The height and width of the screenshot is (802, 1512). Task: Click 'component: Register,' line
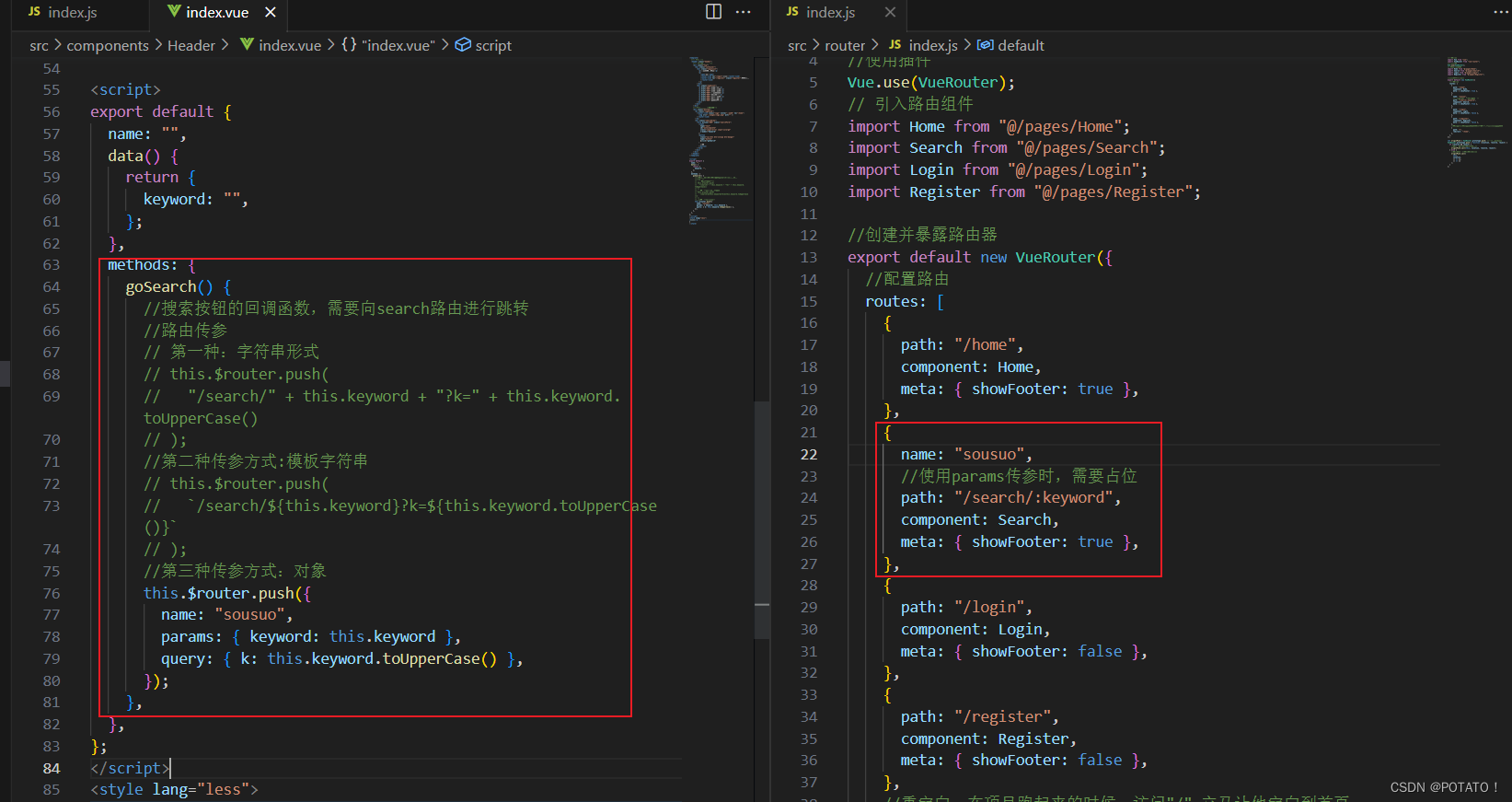click(988, 738)
